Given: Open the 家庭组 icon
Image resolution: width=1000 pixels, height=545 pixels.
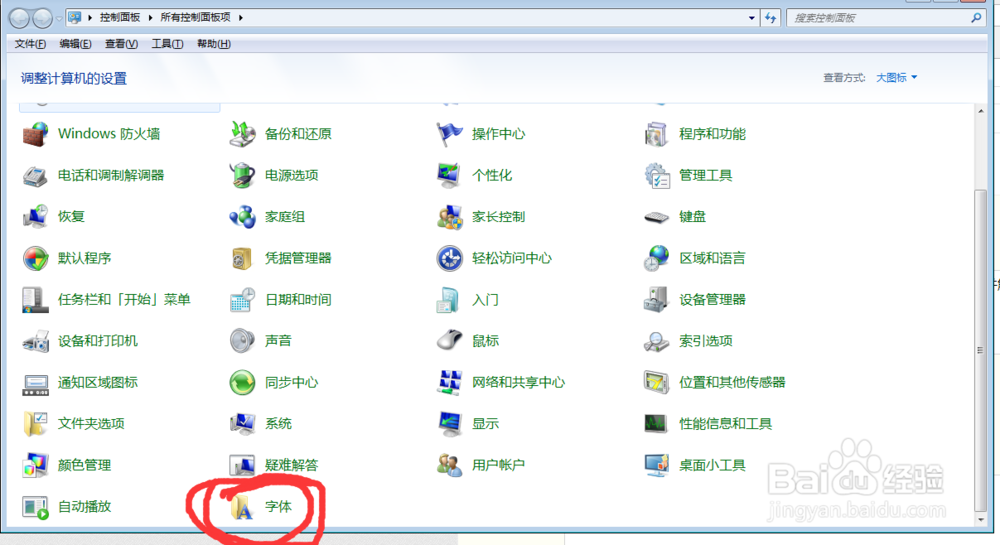Looking at the screenshot, I should pos(242,217).
